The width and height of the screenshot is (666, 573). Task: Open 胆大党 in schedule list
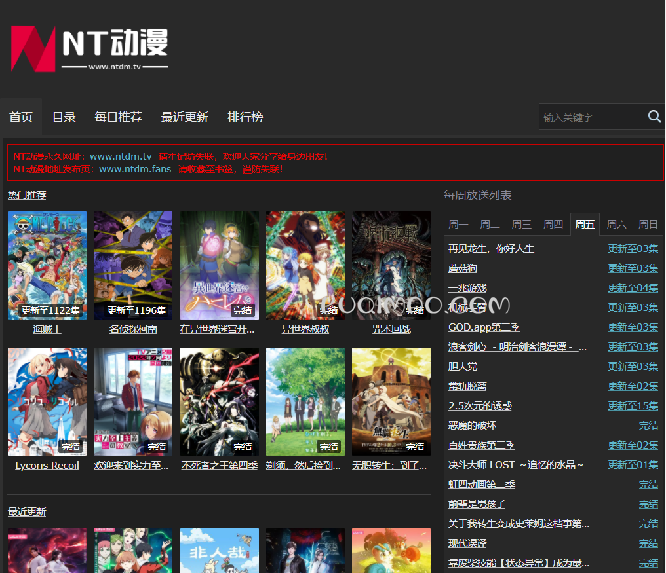coord(463,367)
